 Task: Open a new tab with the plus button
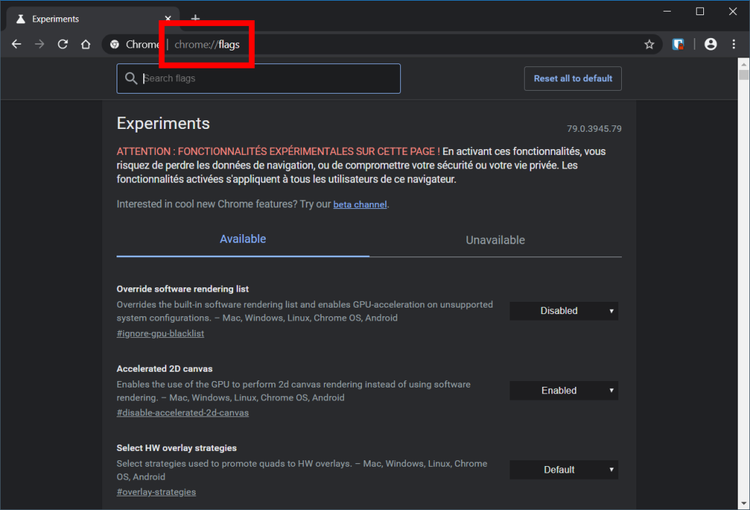(195, 18)
